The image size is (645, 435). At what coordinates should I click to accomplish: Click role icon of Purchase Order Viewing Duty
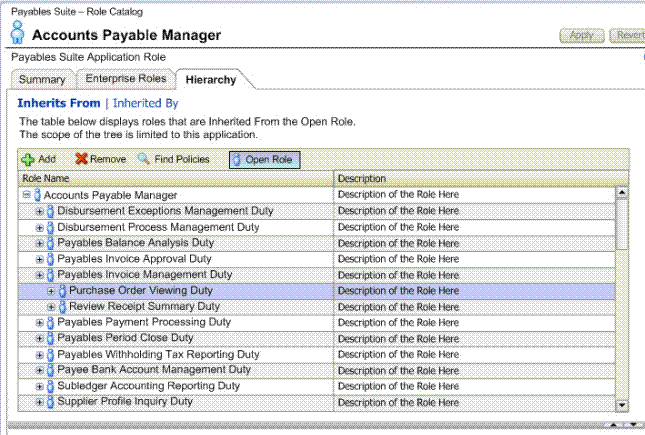pos(63,291)
